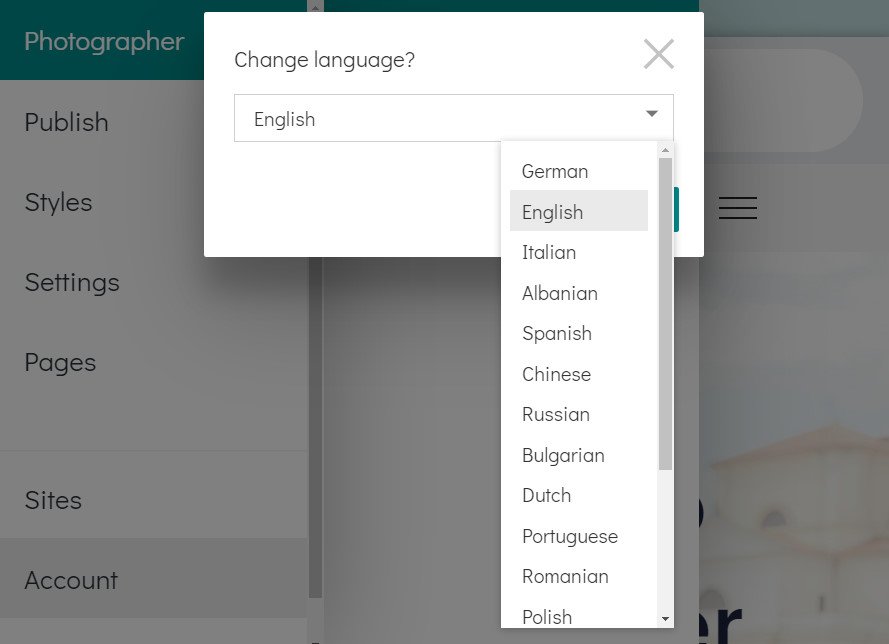Close the Change language dialog
This screenshot has width=889, height=644.
[x=658, y=54]
